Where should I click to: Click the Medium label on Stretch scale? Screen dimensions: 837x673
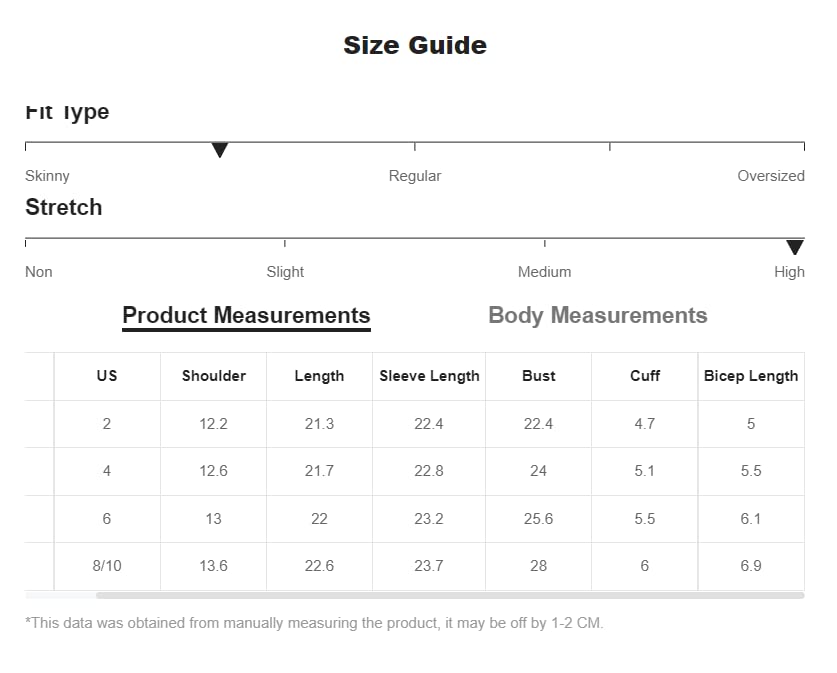pos(544,272)
